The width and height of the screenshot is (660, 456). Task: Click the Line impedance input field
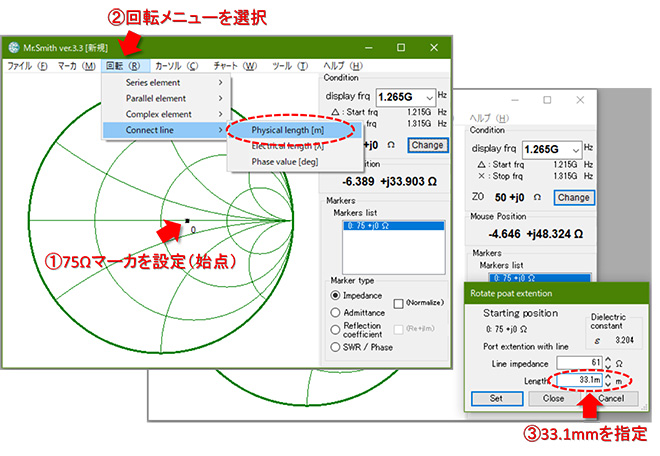pos(580,363)
